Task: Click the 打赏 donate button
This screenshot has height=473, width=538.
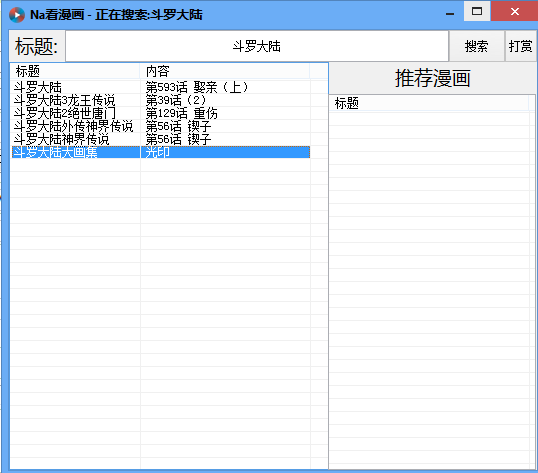Action: 521,46
